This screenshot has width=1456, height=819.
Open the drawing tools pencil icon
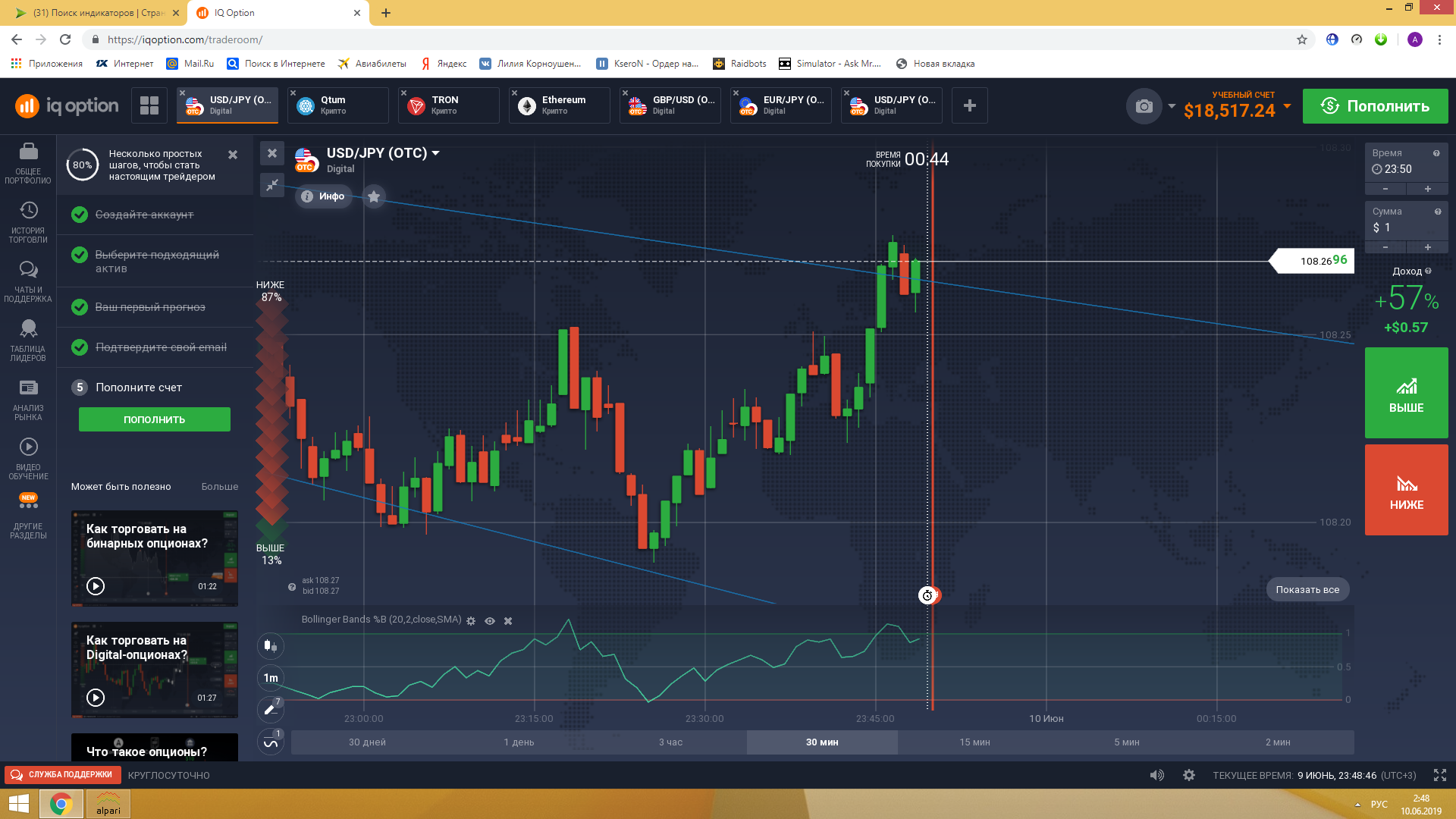click(x=271, y=710)
